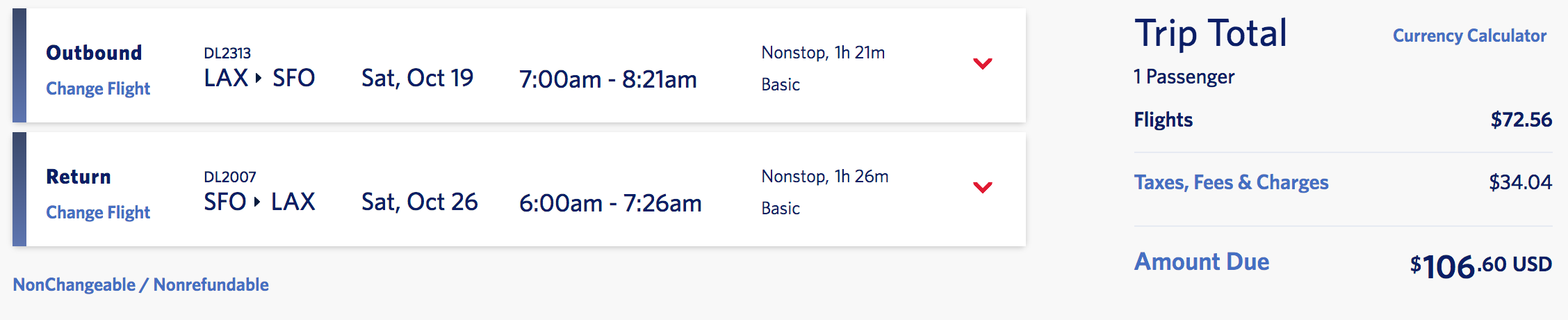Click the Nonstop, 1h 26m duration text
Screen dimensions: 1568x320
(825, 177)
